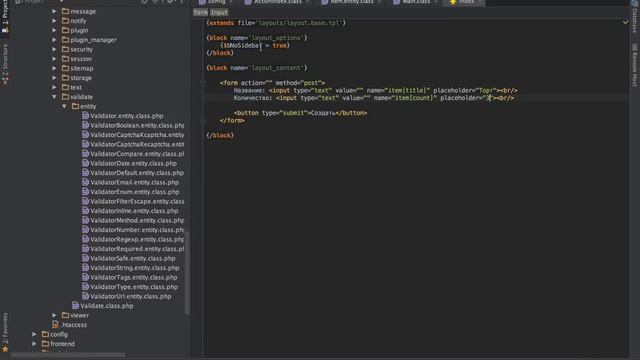Click the storage folder icon
The height and width of the screenshot is (360, 640).
point(65,78)
